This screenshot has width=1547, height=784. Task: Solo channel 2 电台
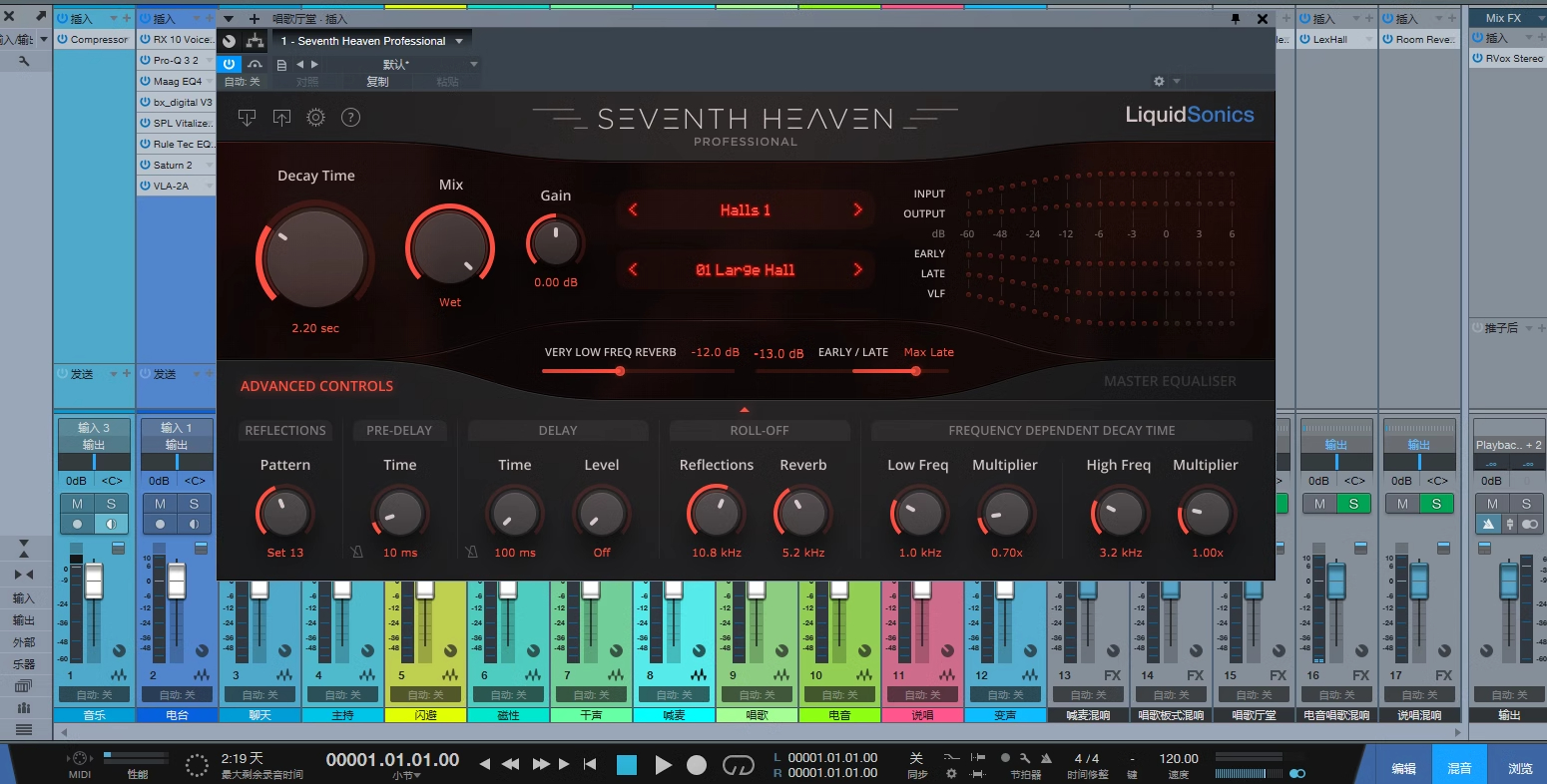(194, 504)
